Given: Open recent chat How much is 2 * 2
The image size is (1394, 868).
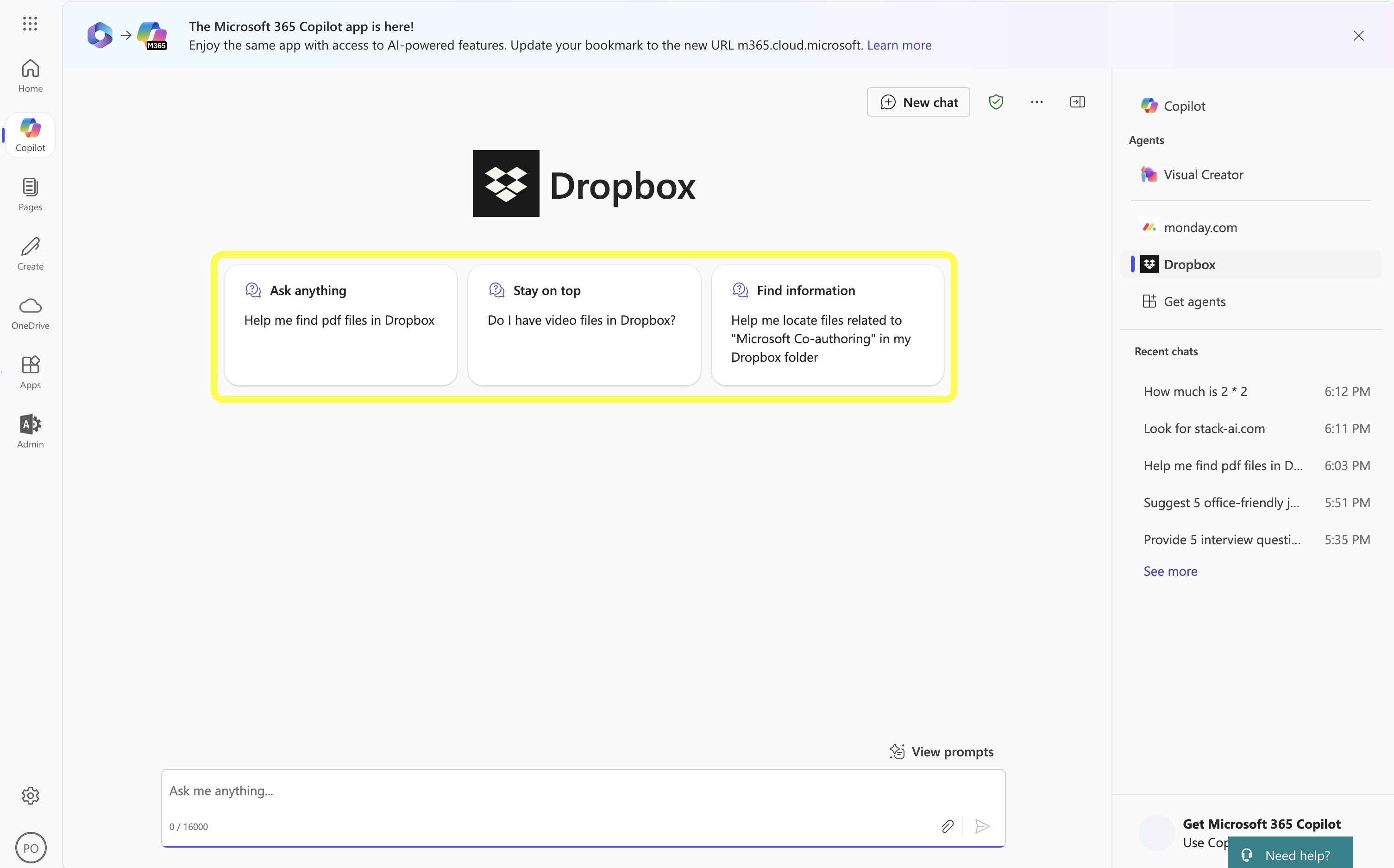Looking at the screenshot, I should [1256, 391].
